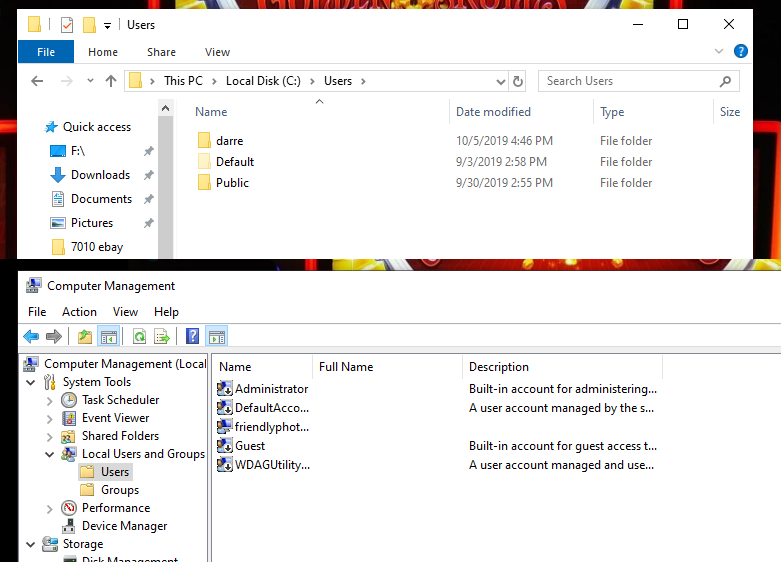Select Device Manager in the tree
Screen dimensions: 781x562
(114, 526)
